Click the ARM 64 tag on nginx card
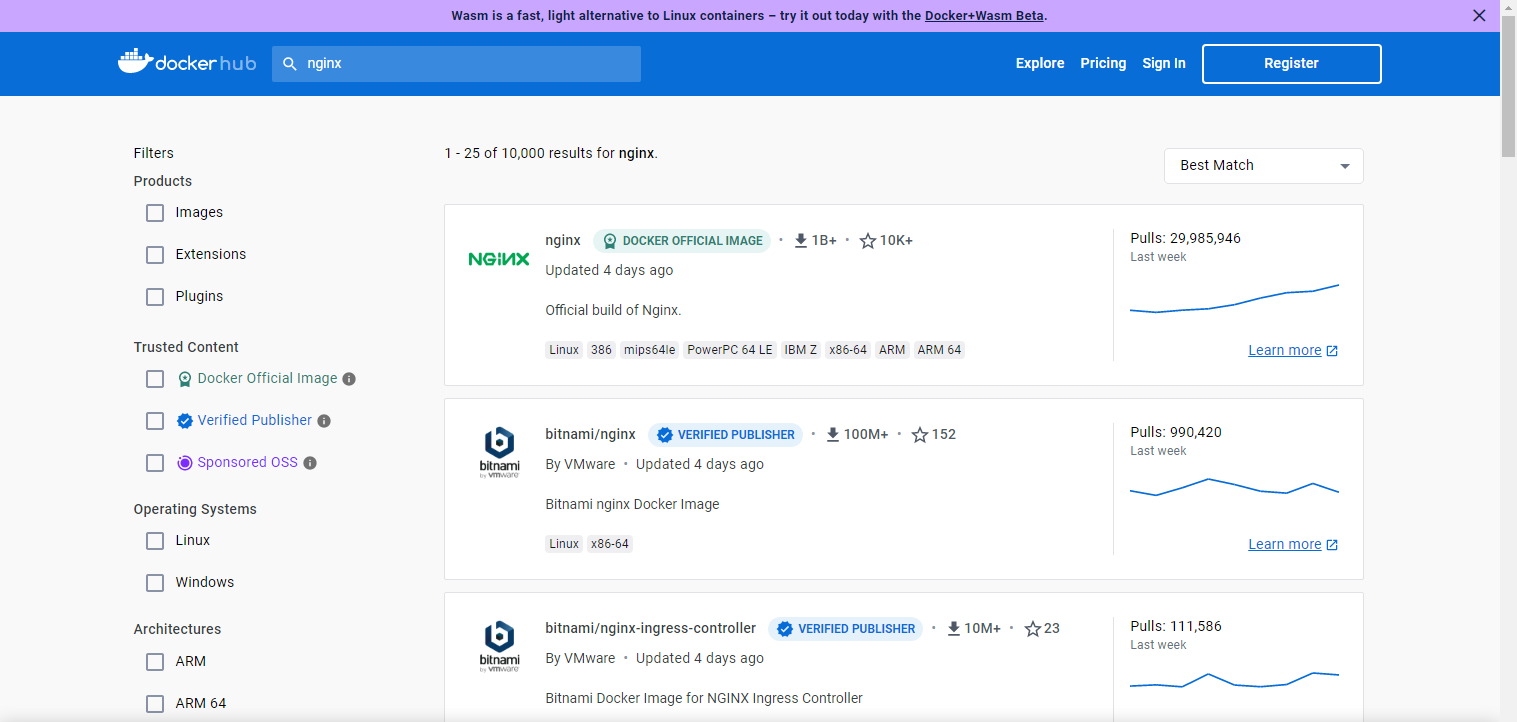The height and width of the screenshot is (722, 1517). point(939,350)
